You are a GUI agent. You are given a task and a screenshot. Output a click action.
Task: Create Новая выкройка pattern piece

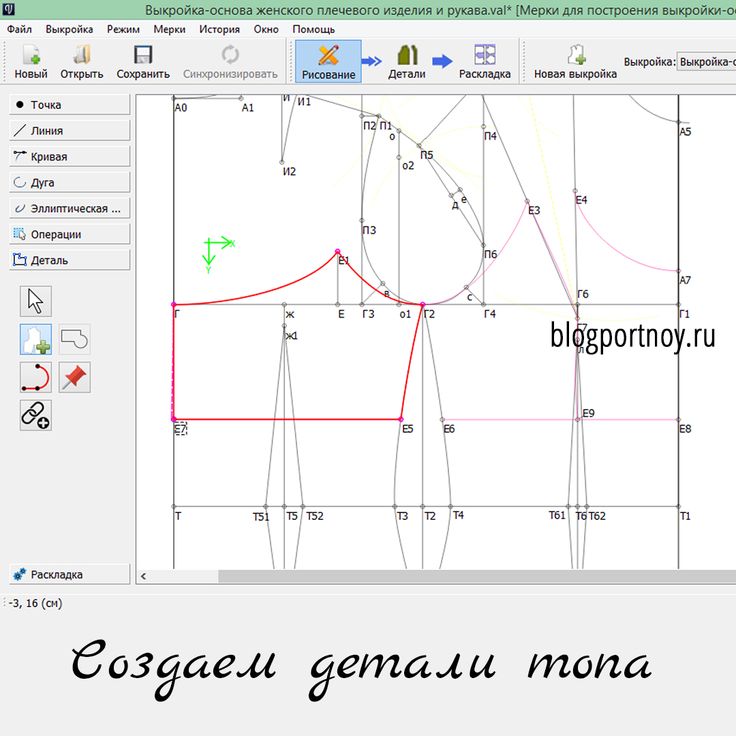coord(575,61)
